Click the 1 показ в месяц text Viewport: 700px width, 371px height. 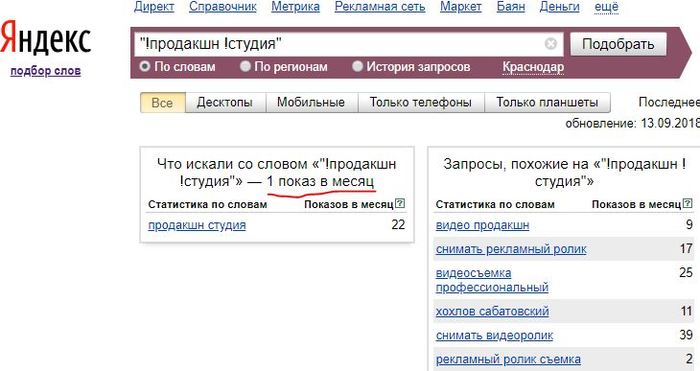click(x=320, y=181)
